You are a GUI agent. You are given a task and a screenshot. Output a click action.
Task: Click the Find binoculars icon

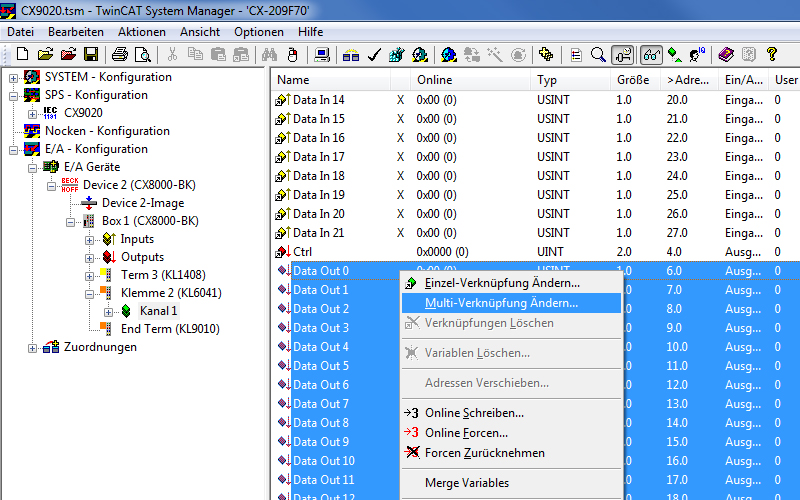pos(269,54)
